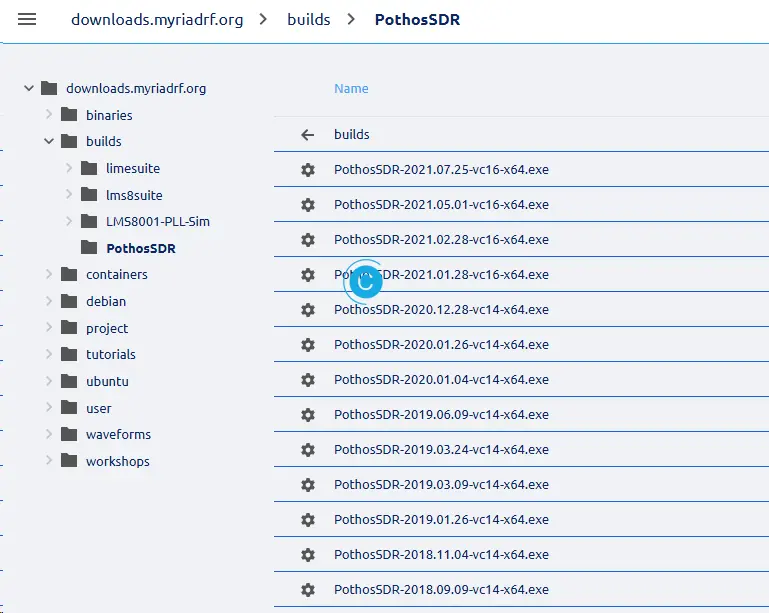Click gear icon for PothosSDR-2019.03.24
This screenshot has width=769, height=613.
click(308, 450)
